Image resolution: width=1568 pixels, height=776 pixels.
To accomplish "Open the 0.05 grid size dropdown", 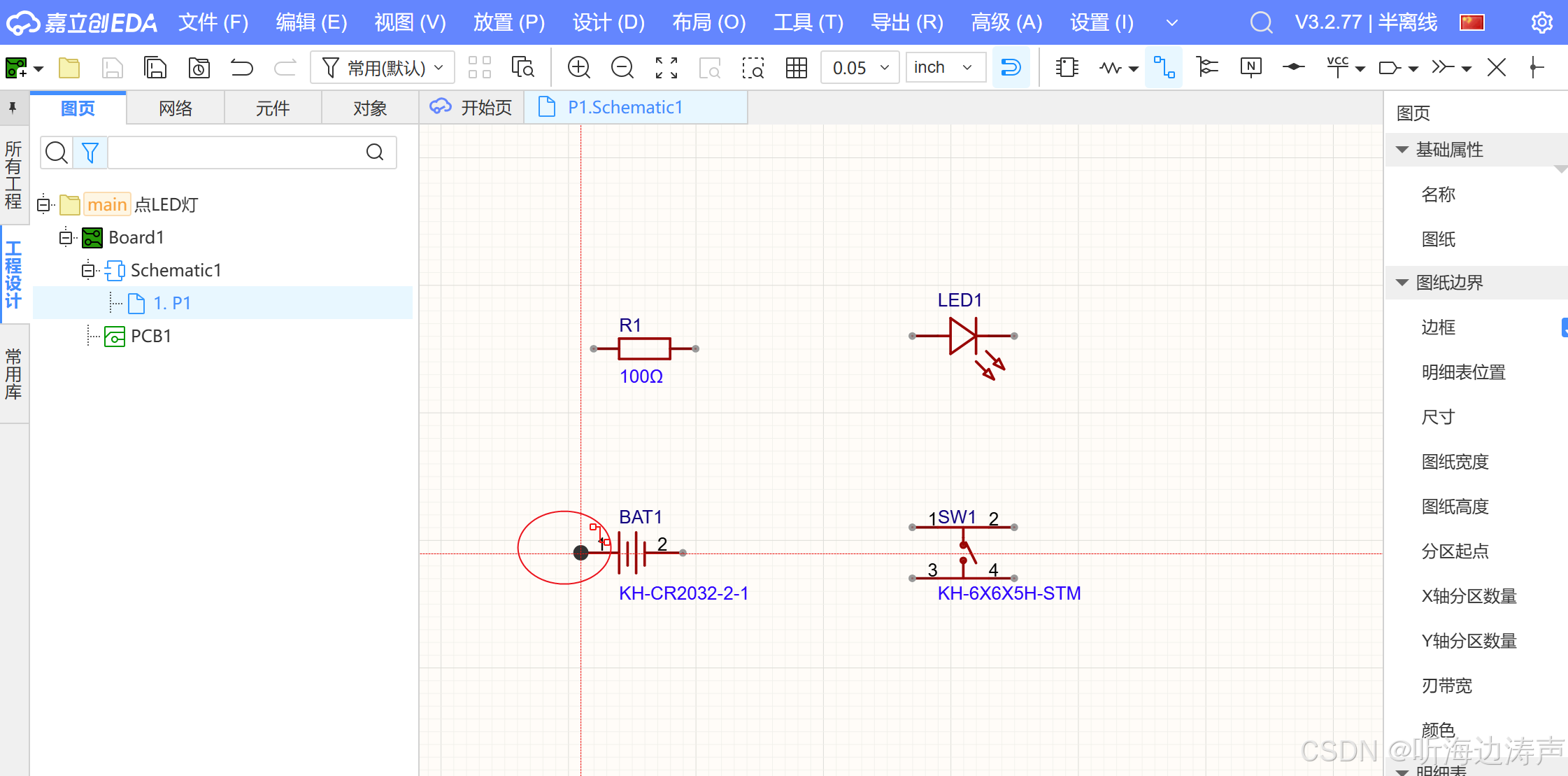I will click(x=860, y=68).
